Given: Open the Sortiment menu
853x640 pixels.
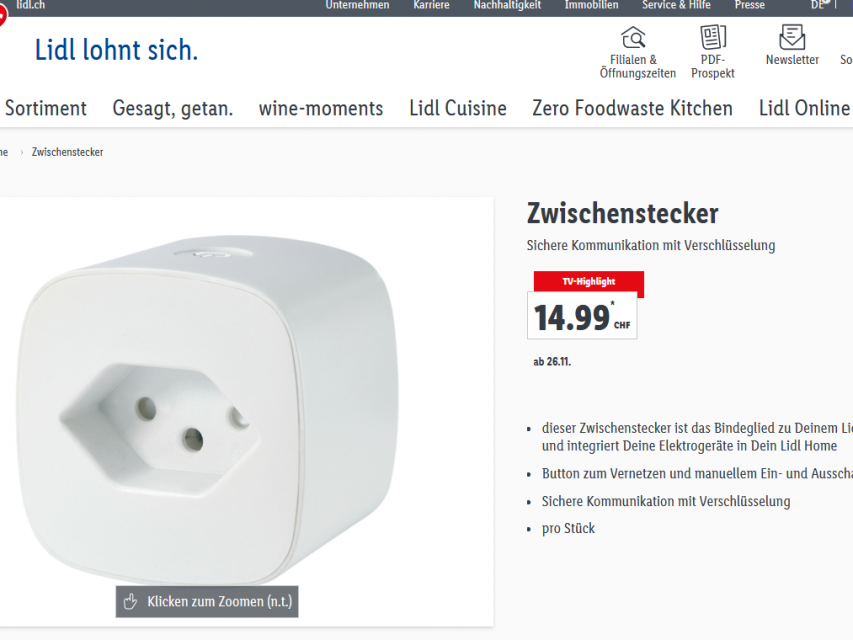Looking at the screenshot, I should [x=46, y=108].
